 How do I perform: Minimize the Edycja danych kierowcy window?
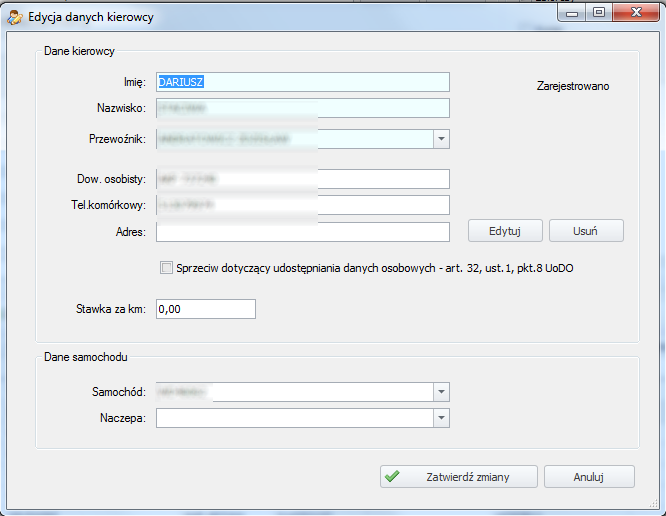pos(574,13)
